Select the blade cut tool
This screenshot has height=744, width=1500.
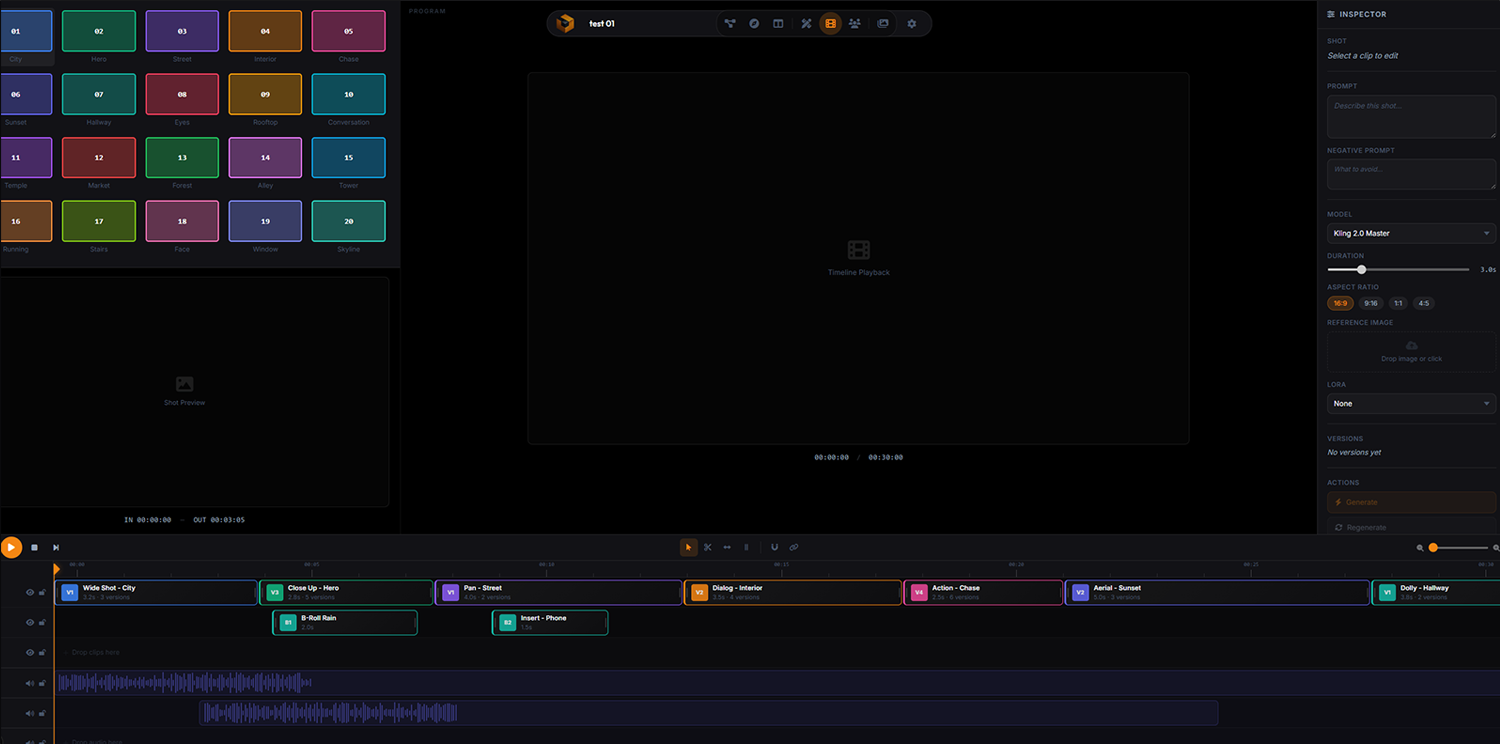coord(707,547)
